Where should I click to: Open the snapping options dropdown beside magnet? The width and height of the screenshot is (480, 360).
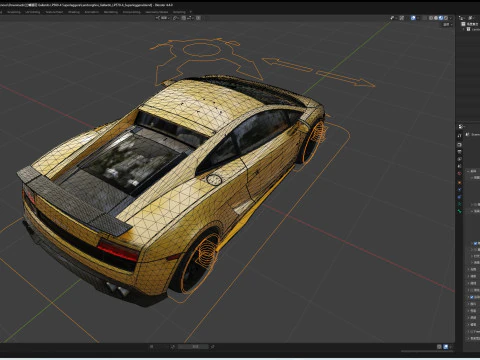(x=190, y=18)
